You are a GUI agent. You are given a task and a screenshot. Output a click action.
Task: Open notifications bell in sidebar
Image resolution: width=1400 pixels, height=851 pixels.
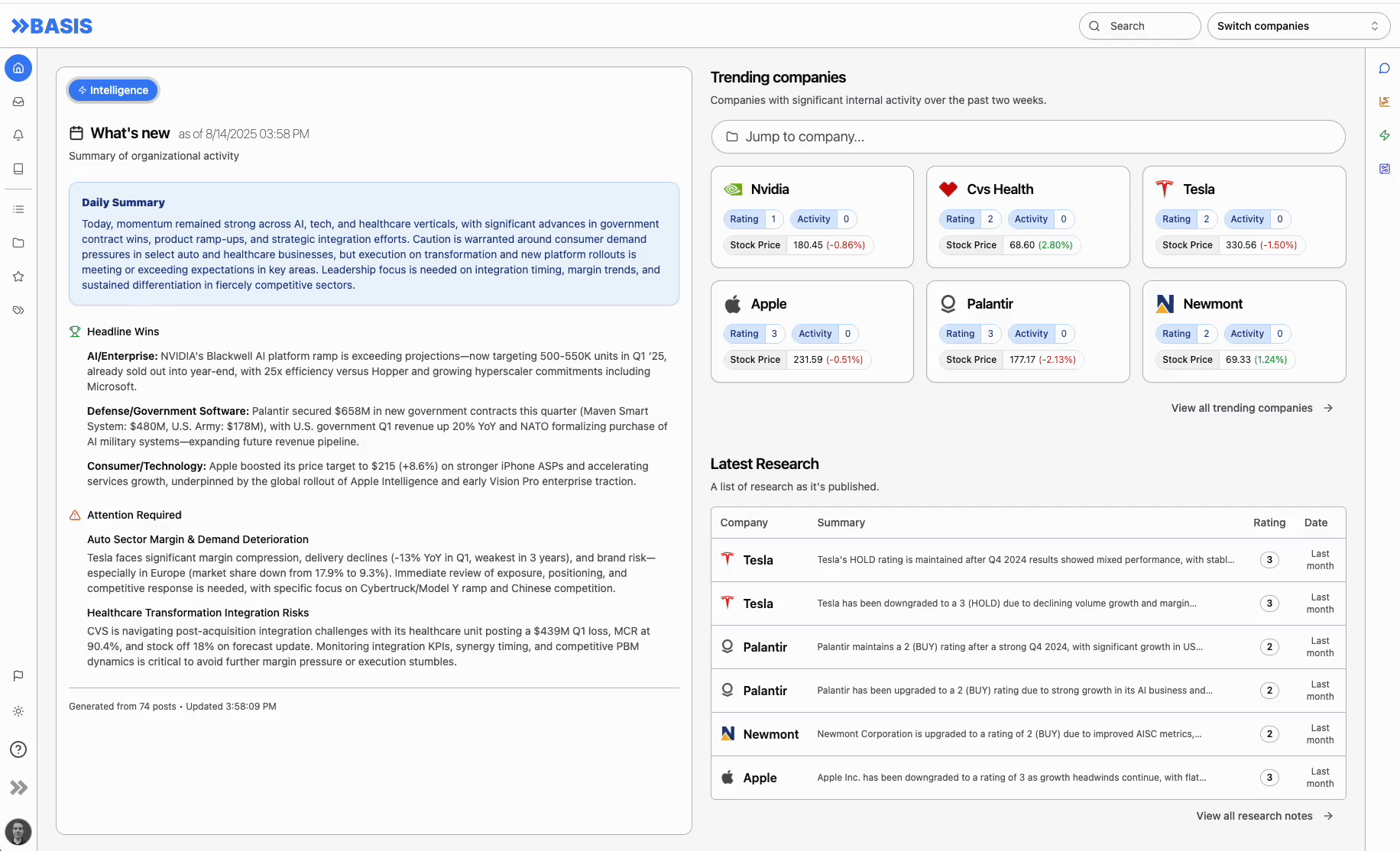18,135
